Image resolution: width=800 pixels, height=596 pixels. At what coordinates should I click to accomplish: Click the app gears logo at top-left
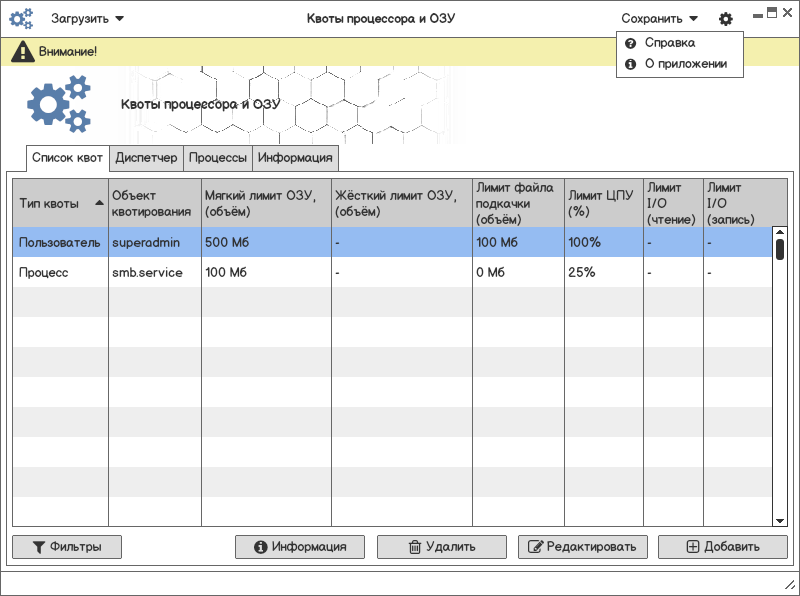point(22,19)
